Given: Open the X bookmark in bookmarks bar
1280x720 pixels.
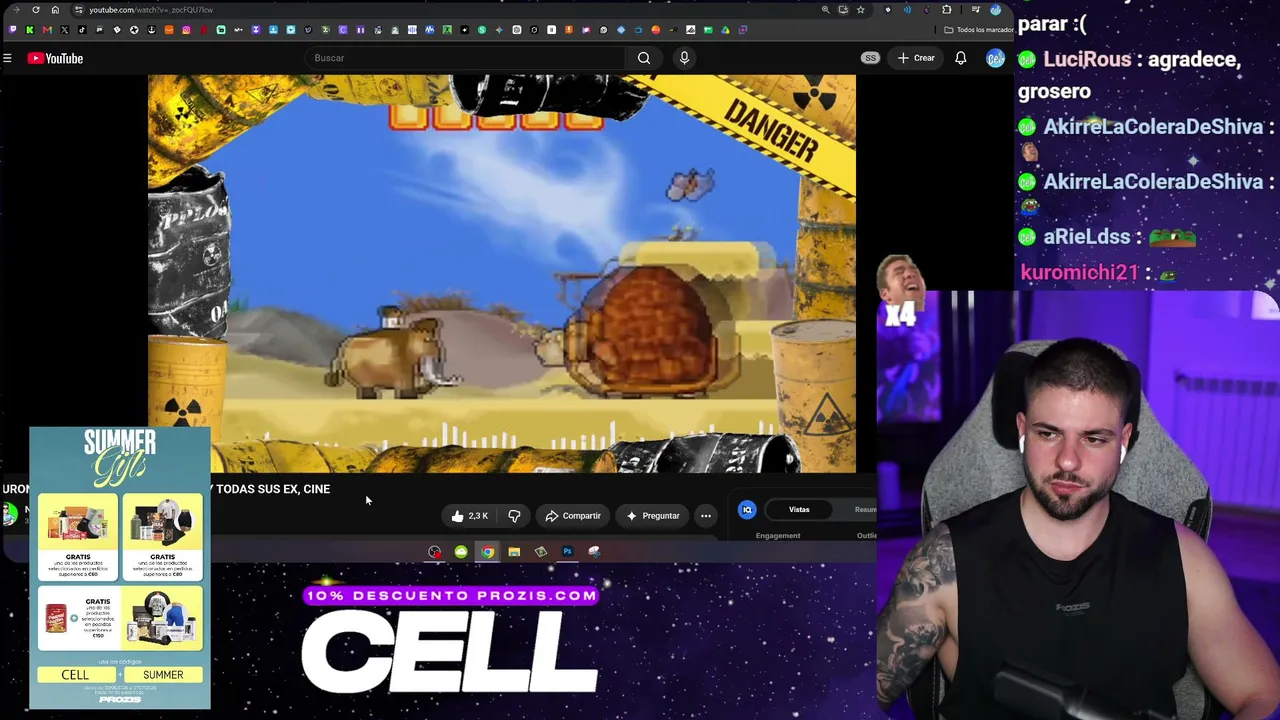Looking at the screenshot, I should (64, 30).
